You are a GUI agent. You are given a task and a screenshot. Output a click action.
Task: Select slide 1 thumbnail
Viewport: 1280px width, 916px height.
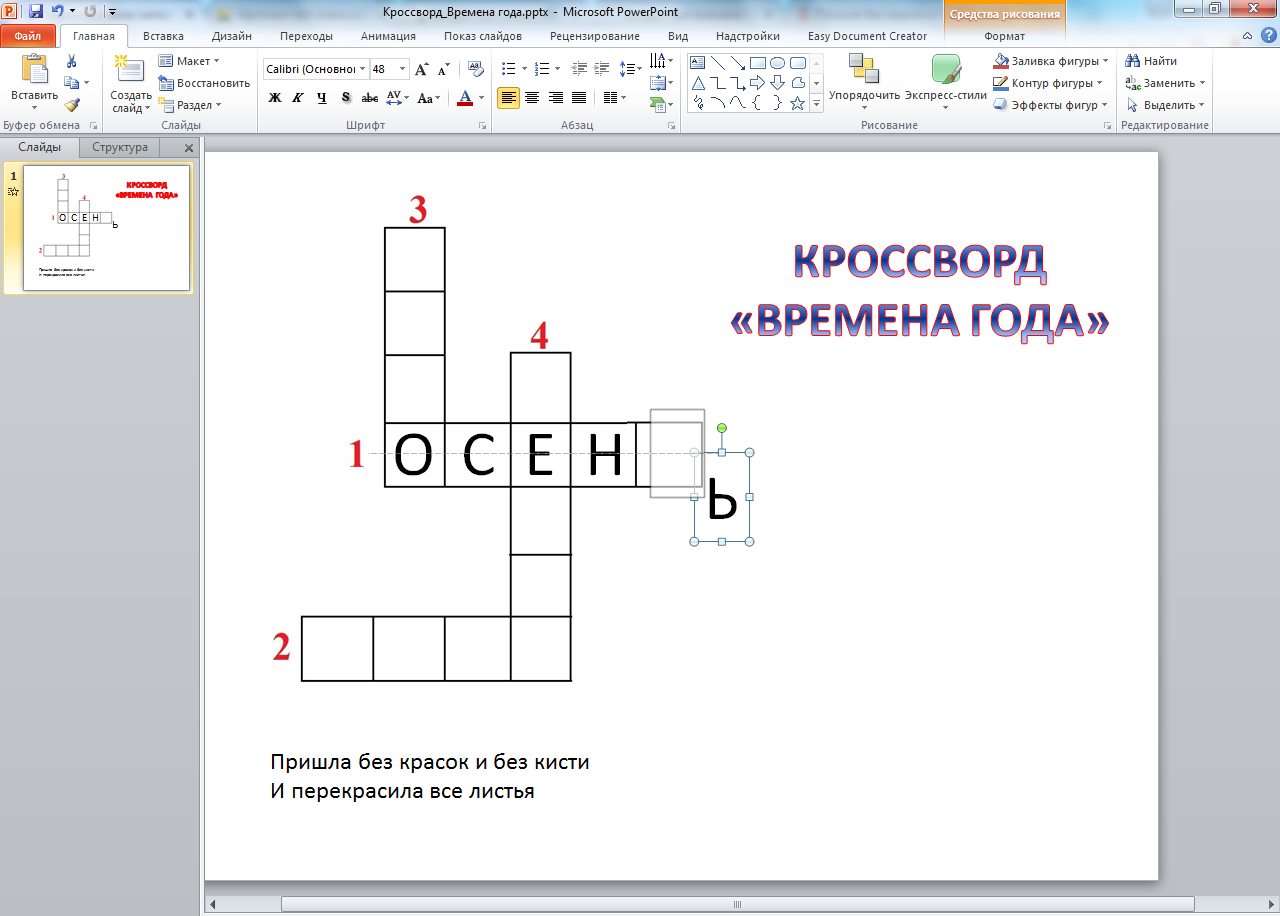107,228
